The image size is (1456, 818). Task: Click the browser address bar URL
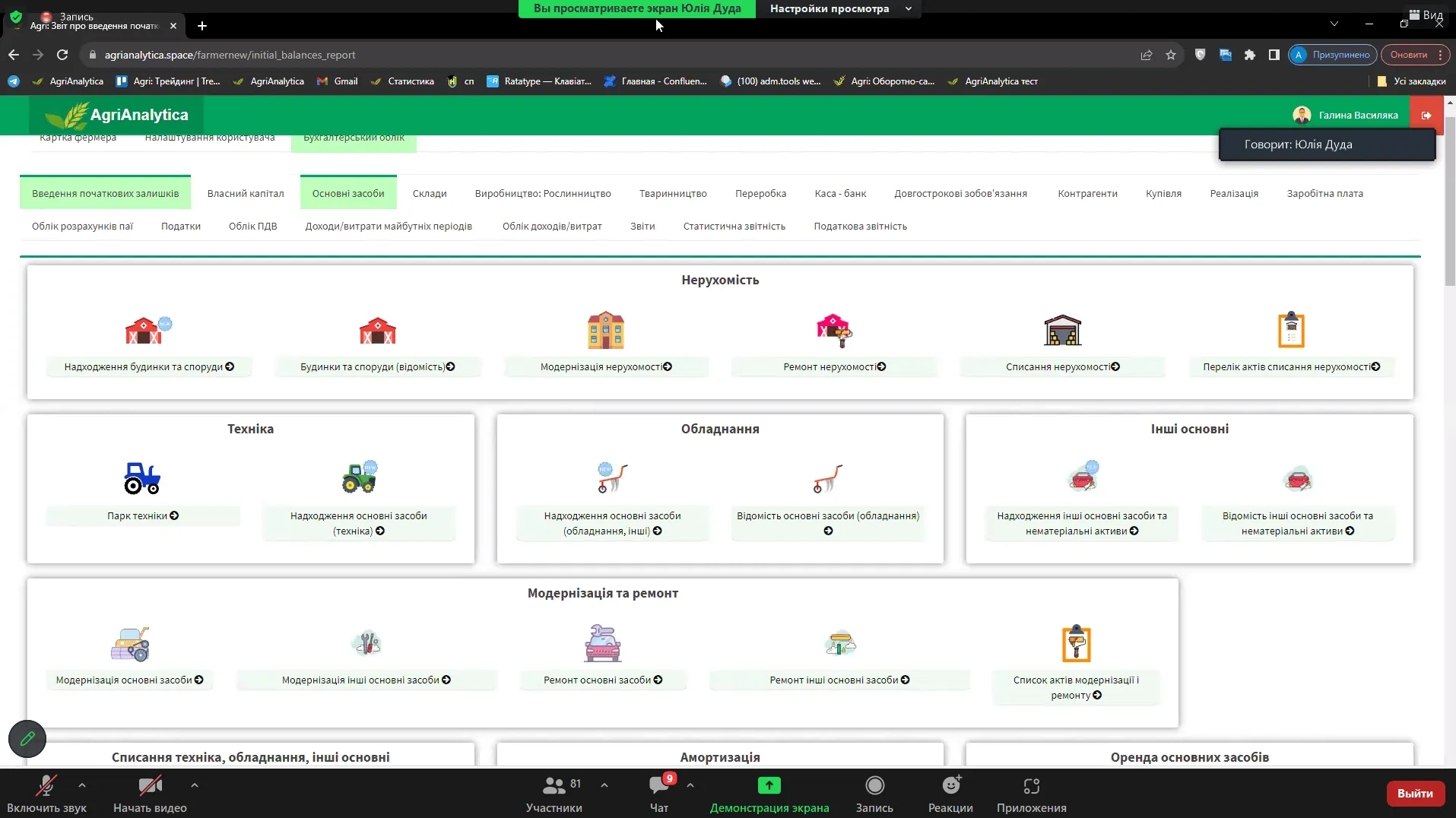[x=230, y=55]
